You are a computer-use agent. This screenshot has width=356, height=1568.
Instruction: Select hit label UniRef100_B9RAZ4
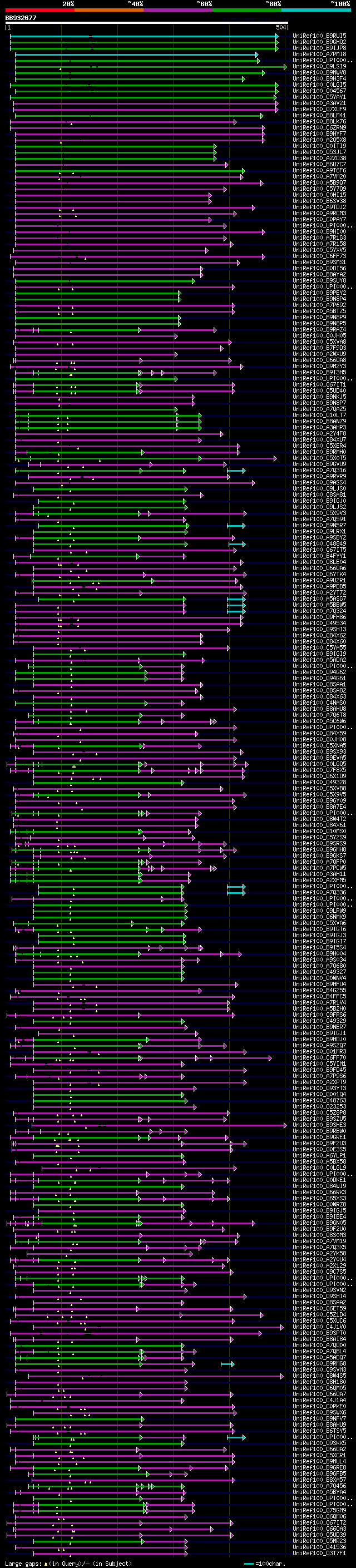[319, 329]
